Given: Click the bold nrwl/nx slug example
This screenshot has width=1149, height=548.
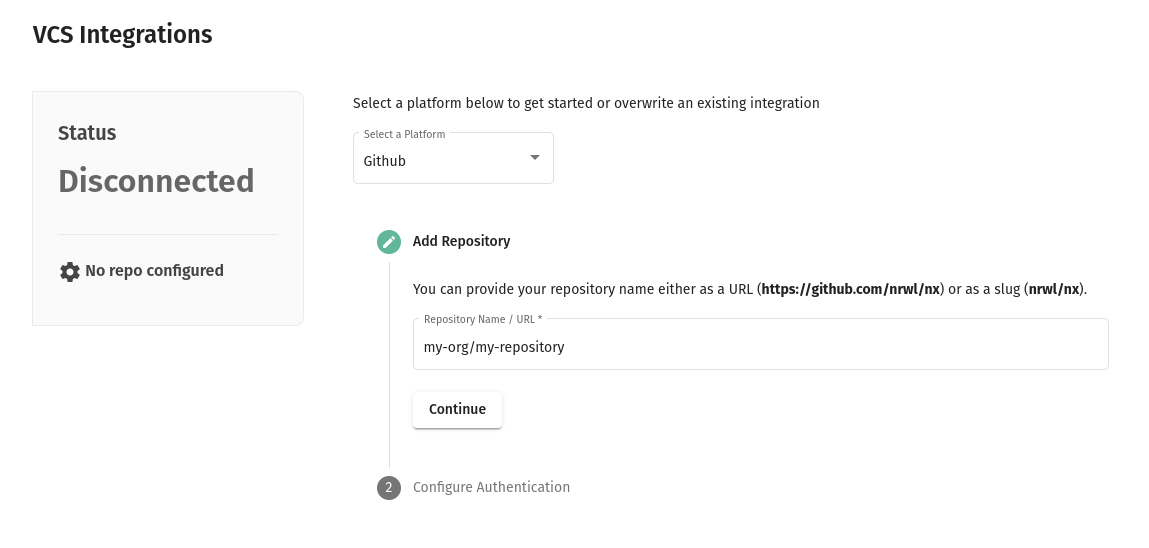Looking at the screenshot, I should [x=1054, y=289].
